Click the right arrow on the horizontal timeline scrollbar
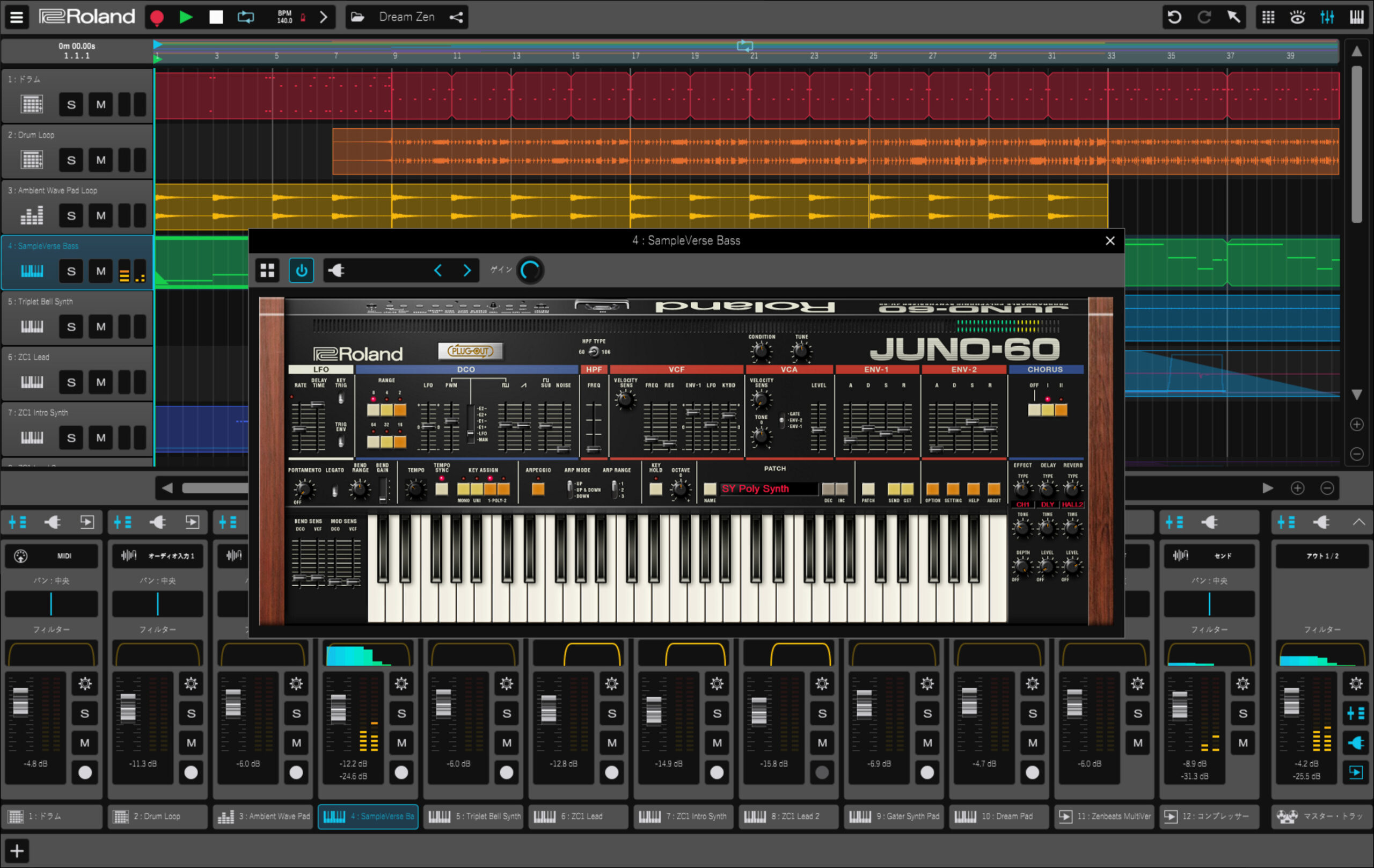Screen dimensions: 1374x868 click(x=1267, y=488)
